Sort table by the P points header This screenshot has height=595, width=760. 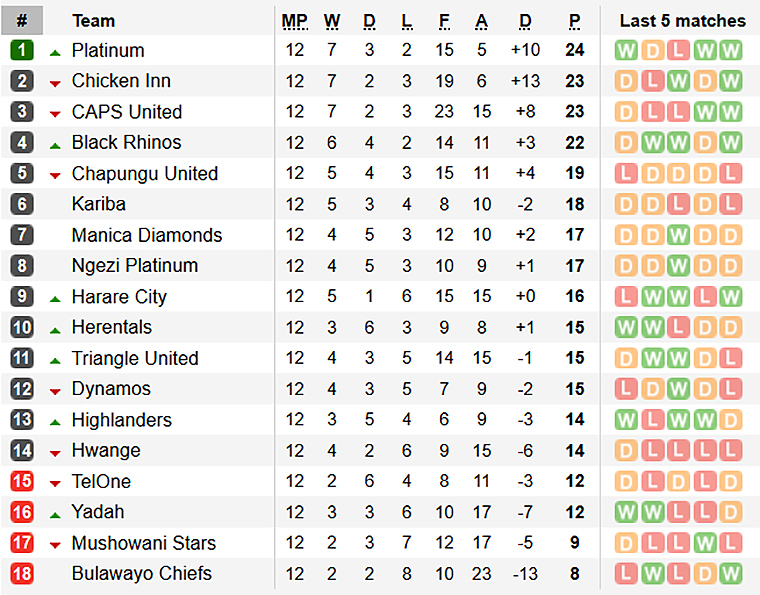coord(574,21)
